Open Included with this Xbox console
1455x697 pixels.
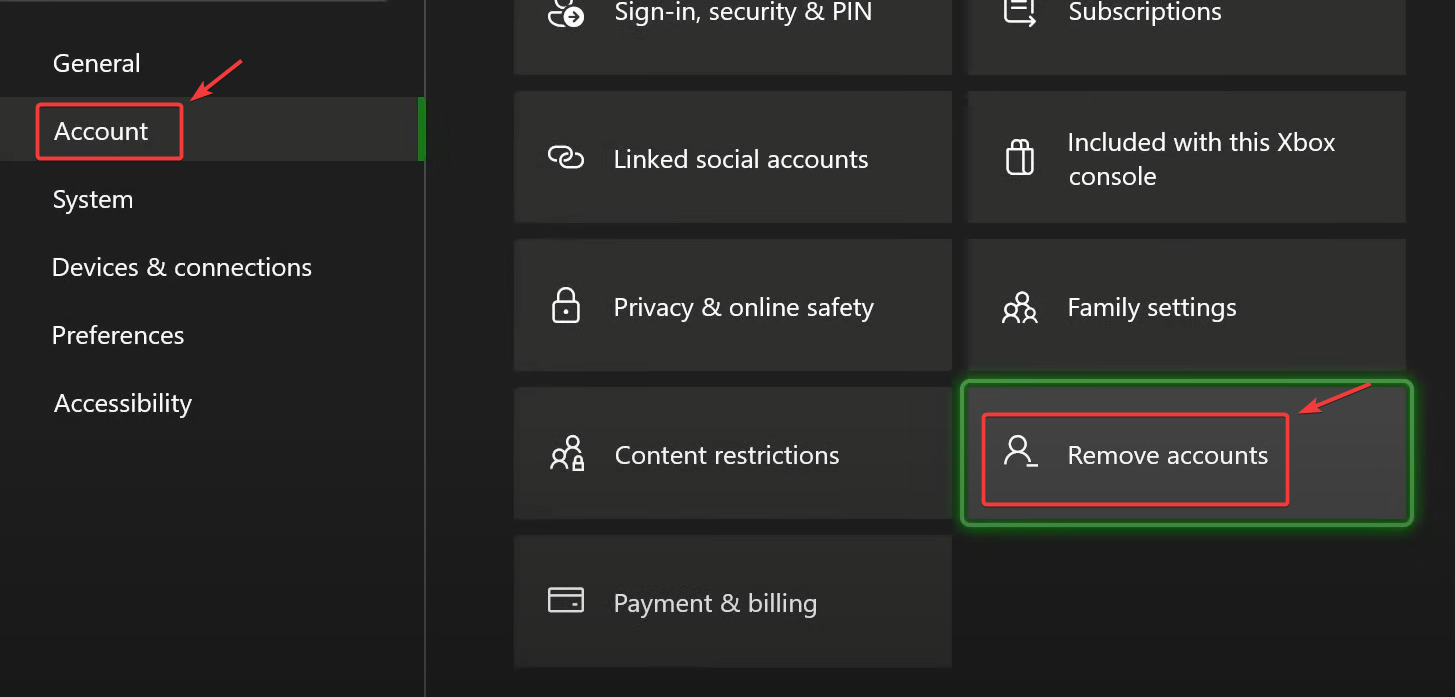1186,159
